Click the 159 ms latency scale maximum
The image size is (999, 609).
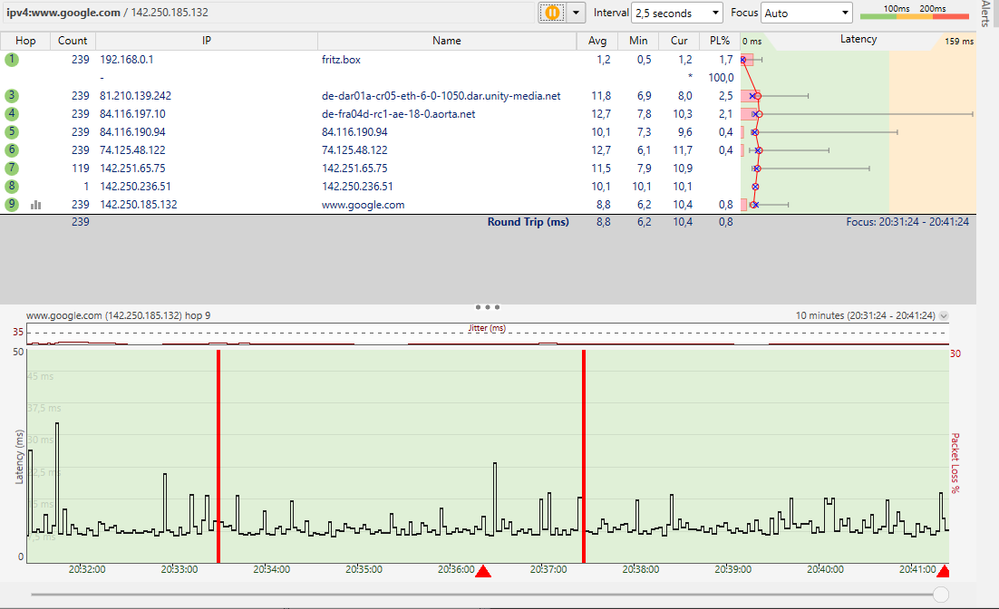coord(959,41)
